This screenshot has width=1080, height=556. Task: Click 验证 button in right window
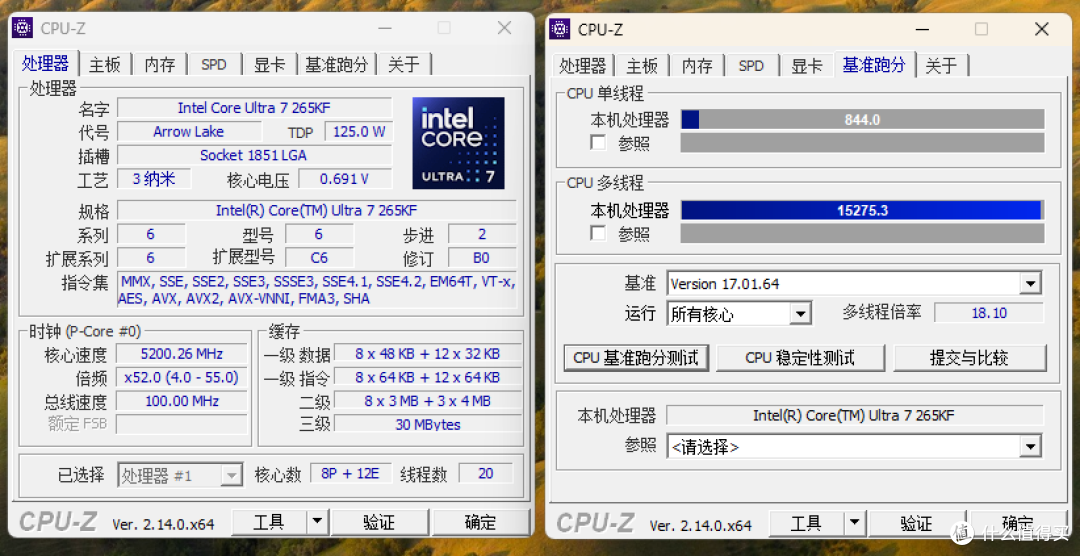point(916,523)
